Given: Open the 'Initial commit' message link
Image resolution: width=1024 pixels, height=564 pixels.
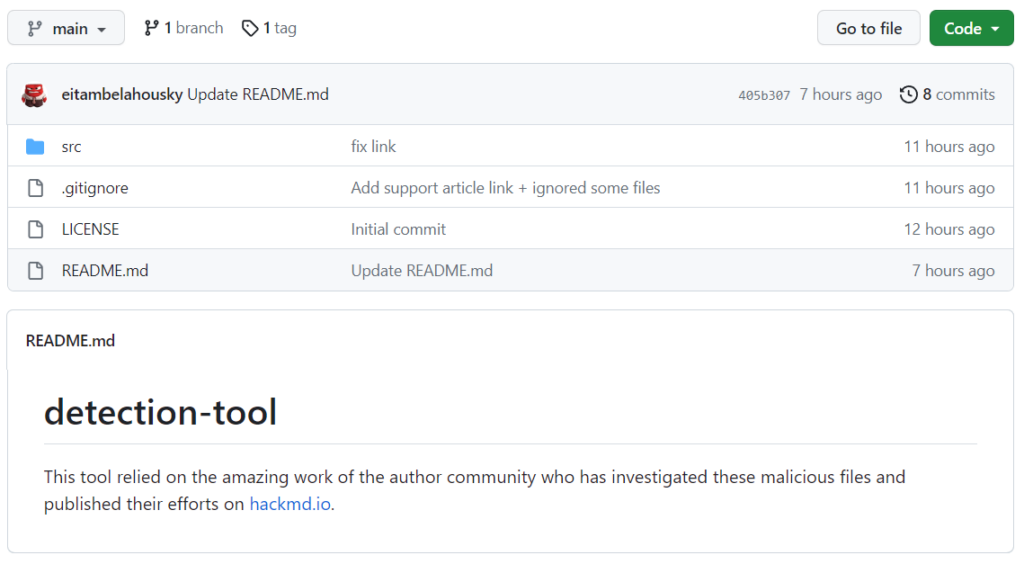Looking at the screenshot, I should [x=398, y=229].
